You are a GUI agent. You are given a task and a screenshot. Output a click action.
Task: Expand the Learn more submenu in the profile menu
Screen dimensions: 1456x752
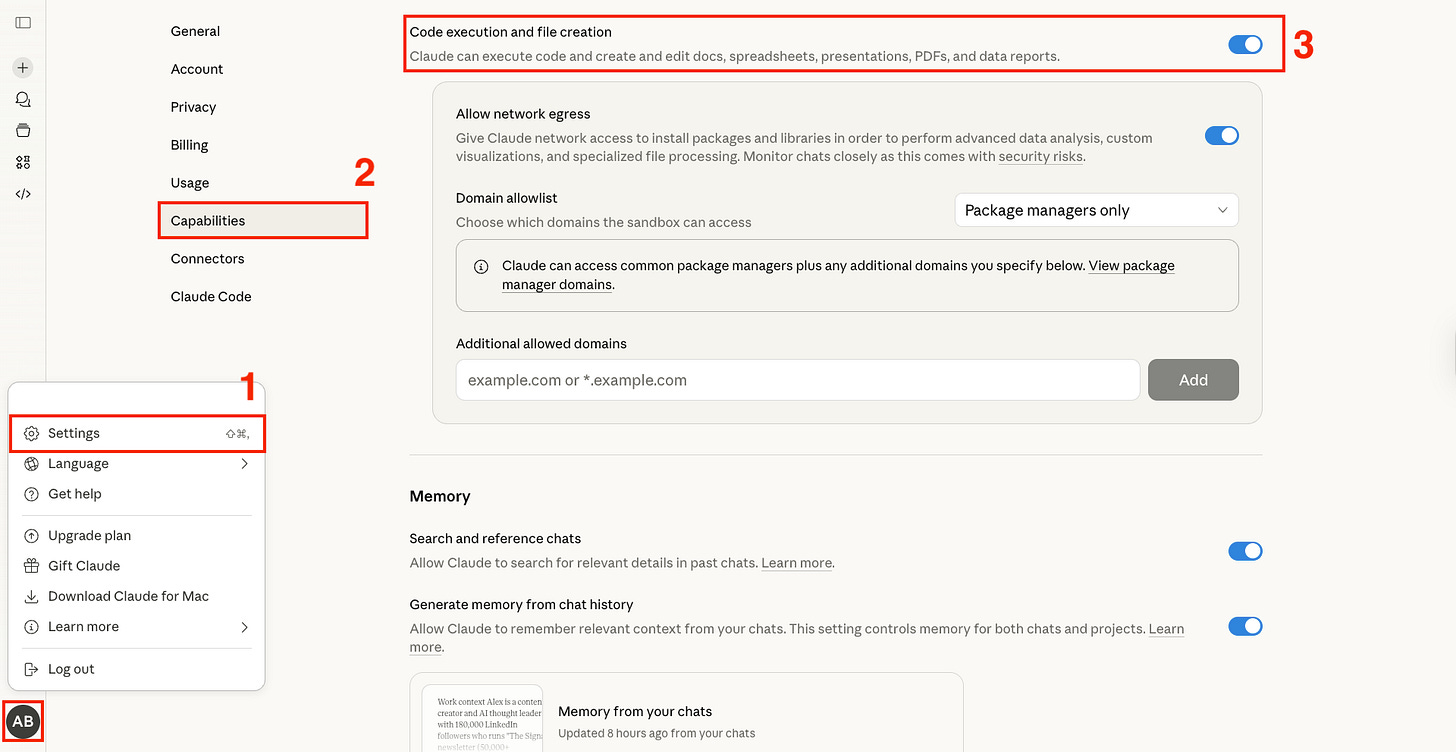pos(137,627)
